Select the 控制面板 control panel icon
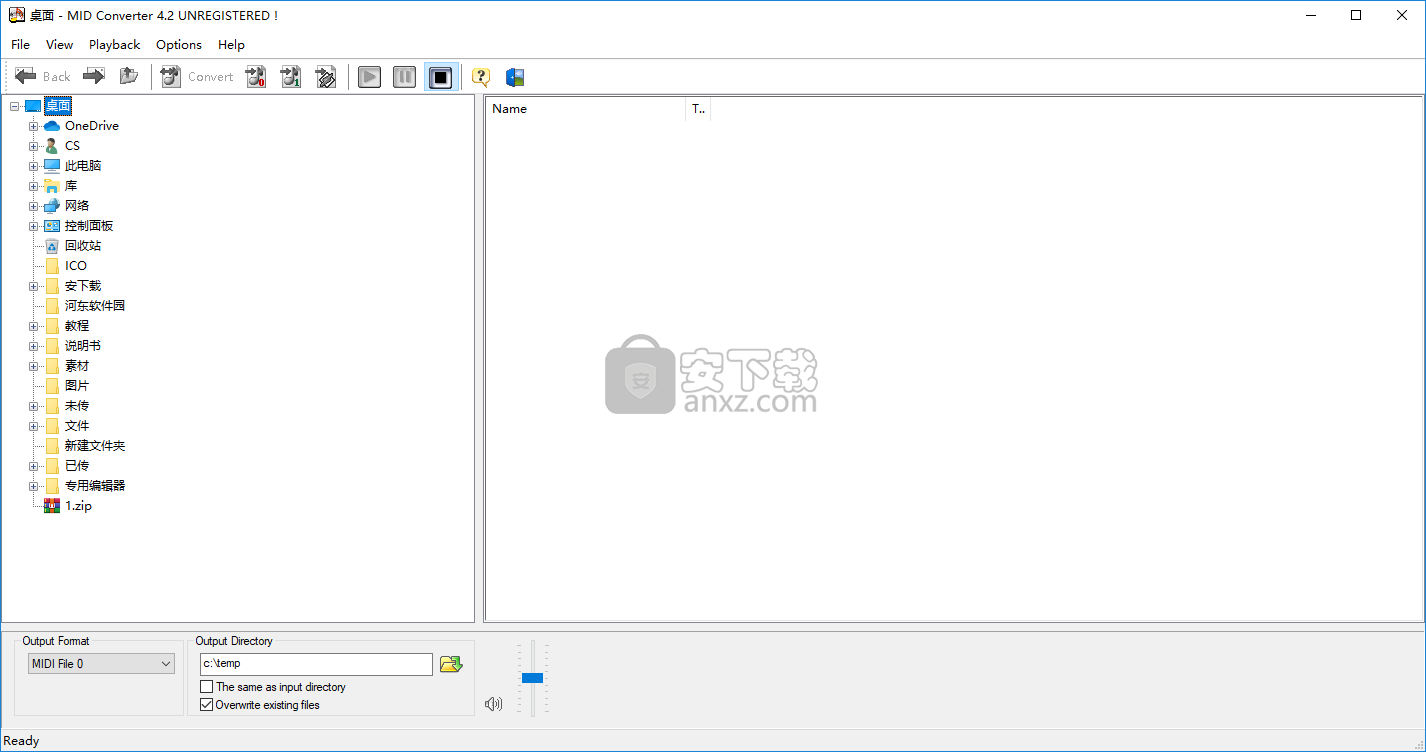The width and height of the screenshot is (1426, 752). 52,226
